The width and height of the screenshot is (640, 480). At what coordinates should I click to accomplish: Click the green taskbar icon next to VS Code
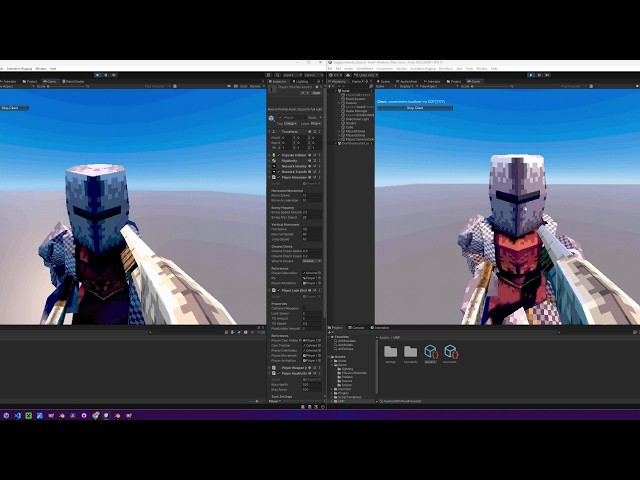tap(29, 416)
